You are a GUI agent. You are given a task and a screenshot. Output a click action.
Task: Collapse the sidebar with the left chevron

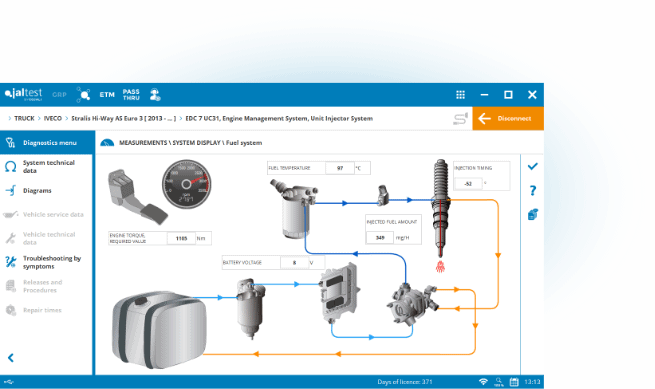pyautogui.click(x=11, y=358)
